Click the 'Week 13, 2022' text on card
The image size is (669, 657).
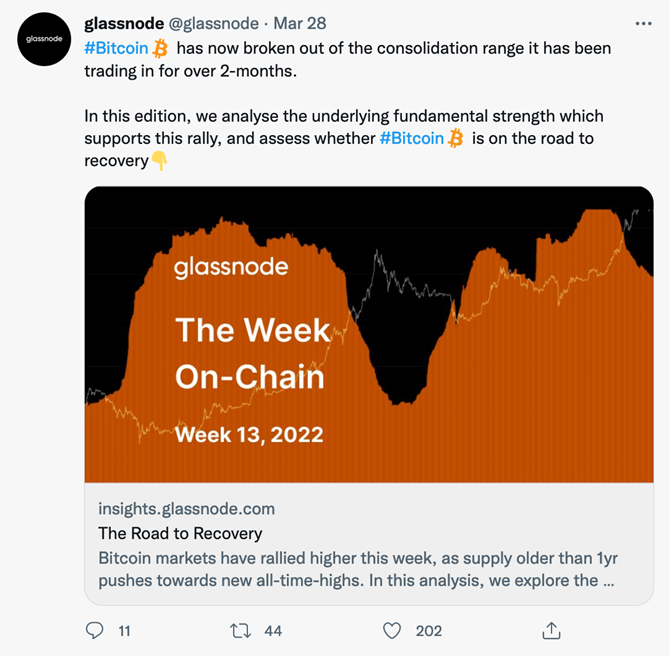tap(249, 435)
